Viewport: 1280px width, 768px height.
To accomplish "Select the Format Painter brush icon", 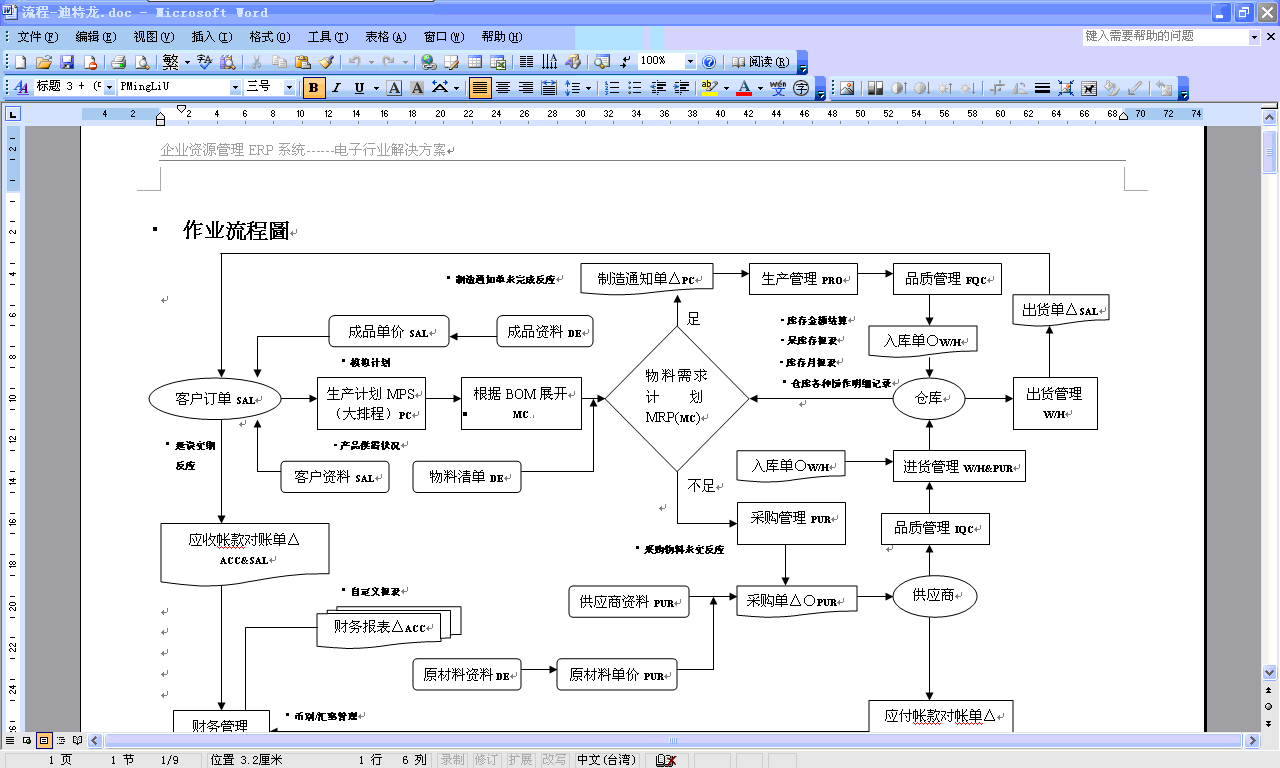I will [325, 62].
